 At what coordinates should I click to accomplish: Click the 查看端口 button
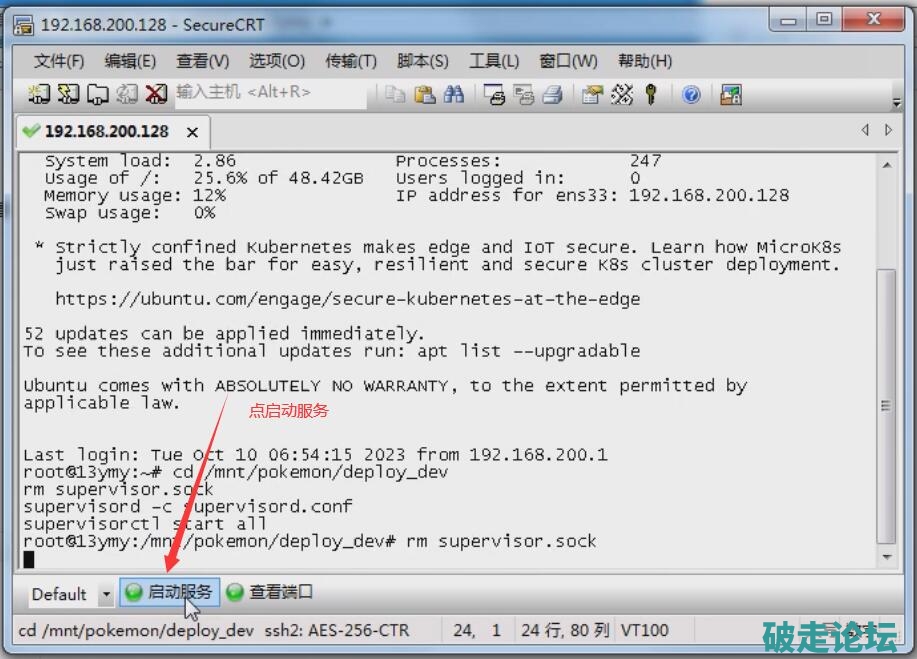coord(270,592)
